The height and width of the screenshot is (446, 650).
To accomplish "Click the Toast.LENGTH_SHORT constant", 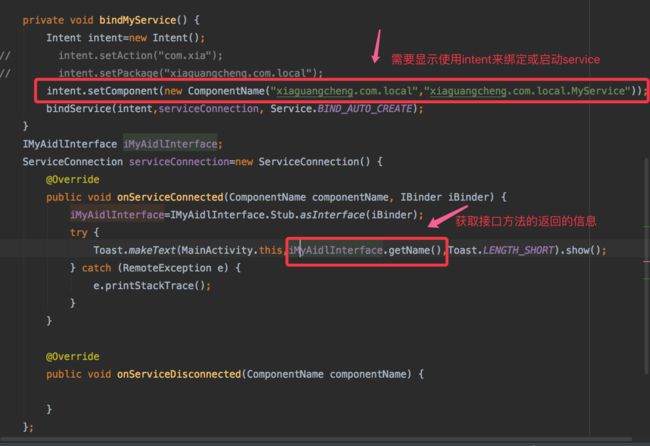I will tap(501, 250).
